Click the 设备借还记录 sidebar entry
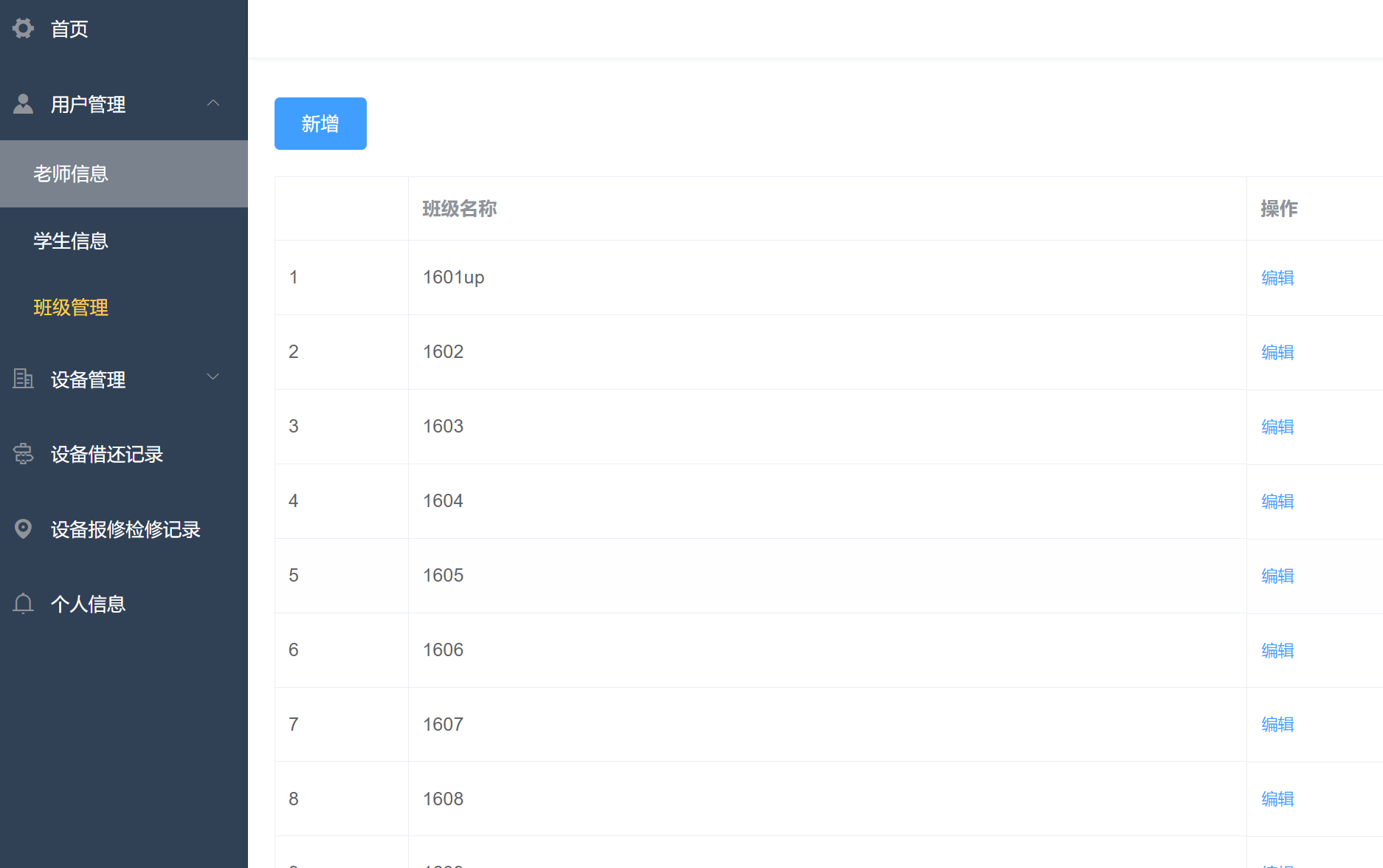Screen dimensions: 1383x868 point(106,454)
